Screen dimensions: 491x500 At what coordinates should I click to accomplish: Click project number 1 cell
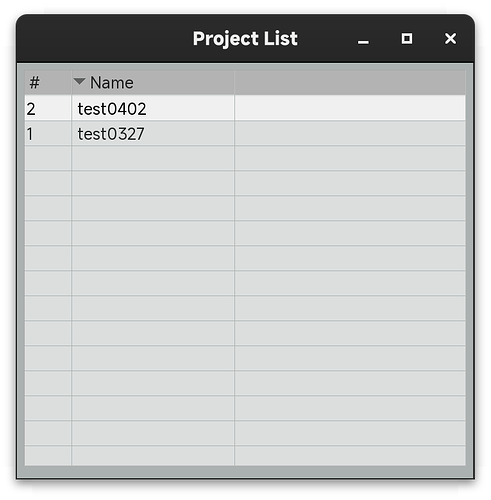click(x=48, y=133)
